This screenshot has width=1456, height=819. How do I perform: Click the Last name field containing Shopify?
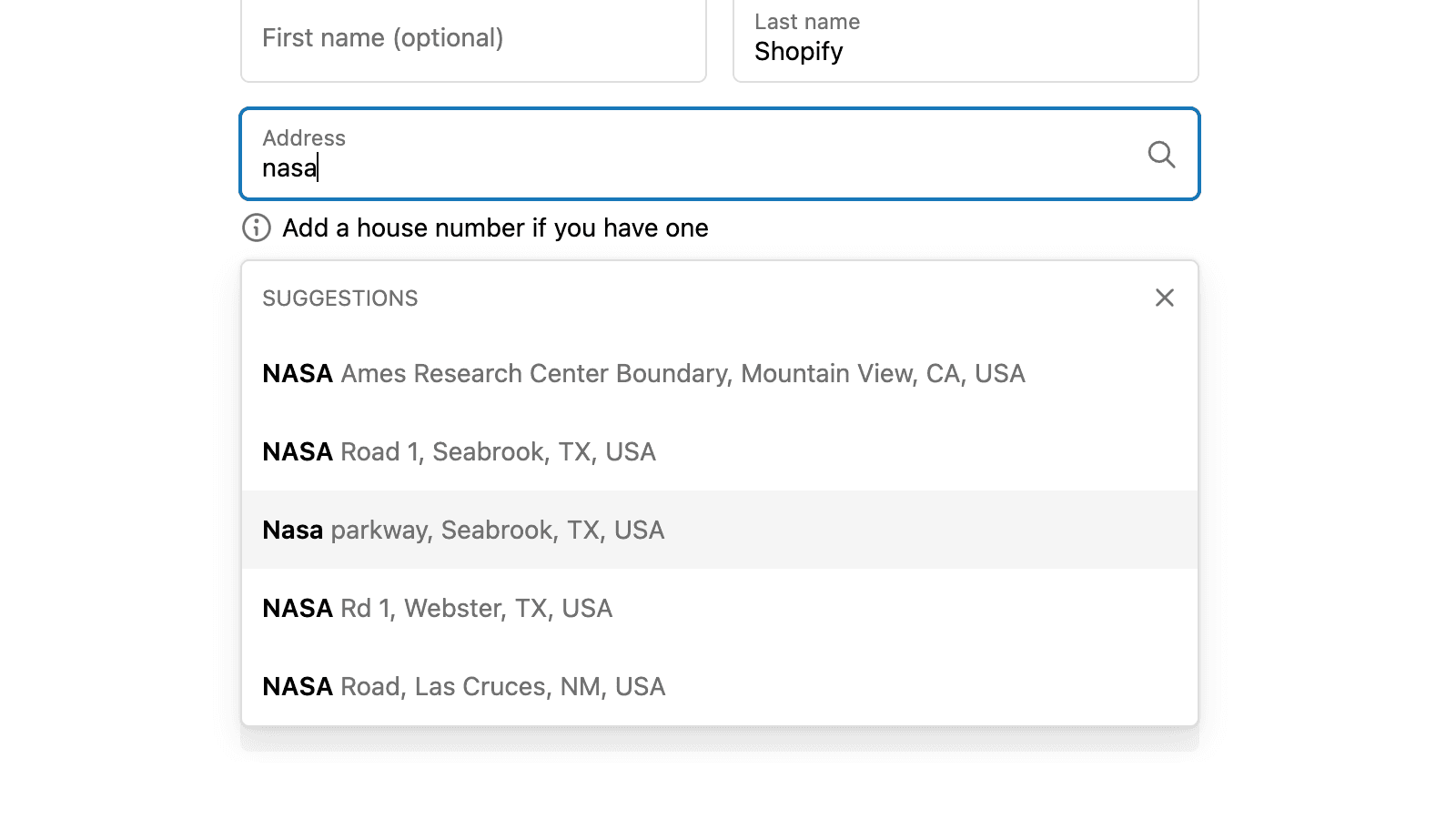[965, 52]
